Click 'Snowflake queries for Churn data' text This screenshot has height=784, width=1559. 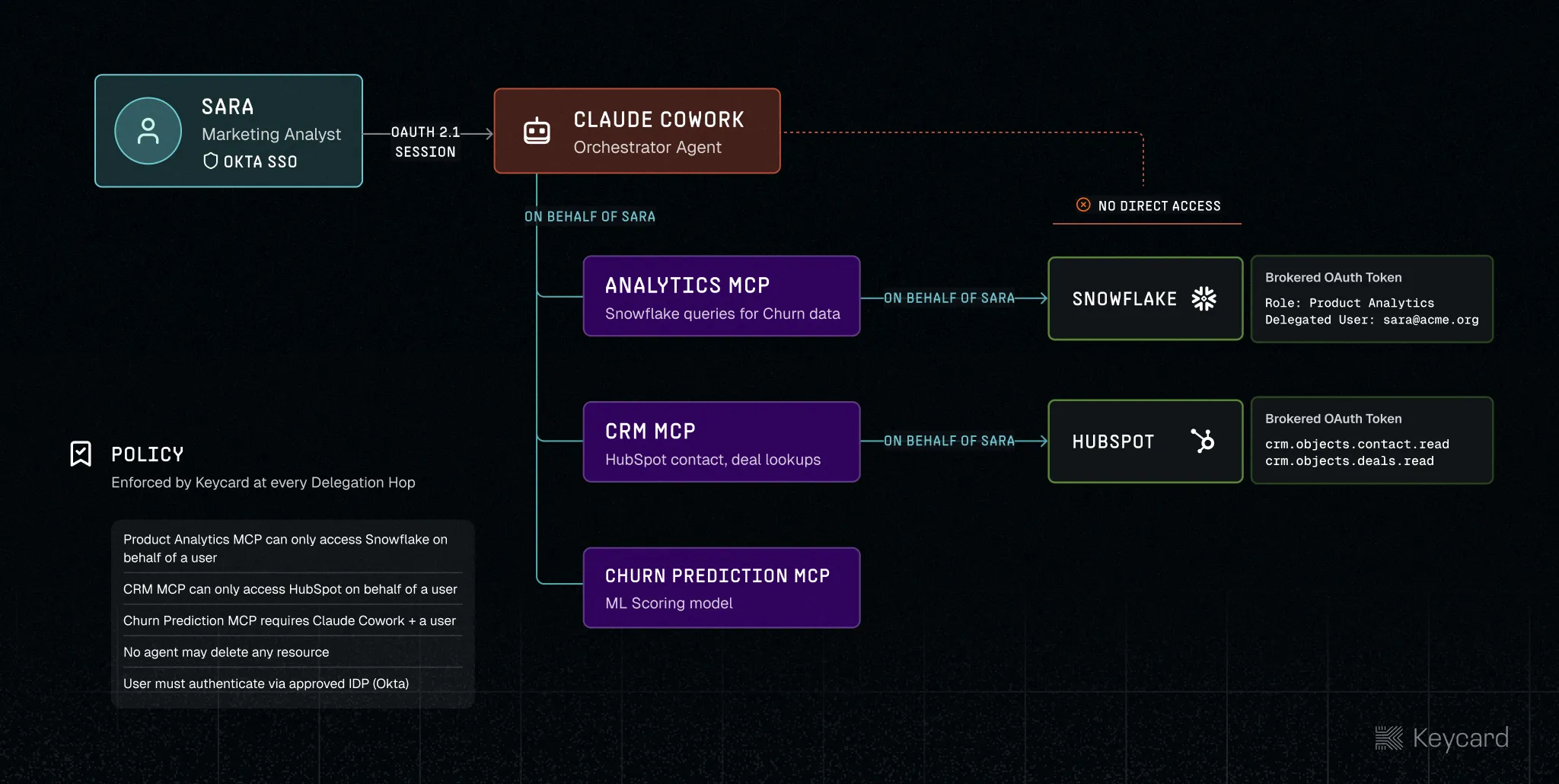(x=722, y=314)
